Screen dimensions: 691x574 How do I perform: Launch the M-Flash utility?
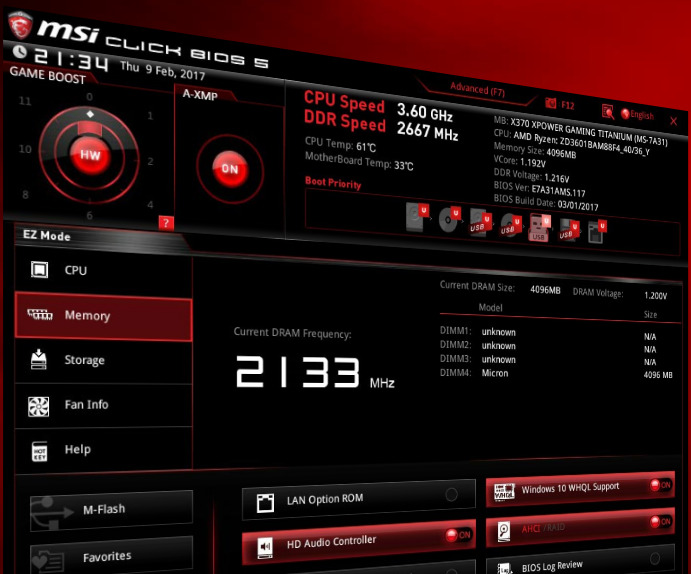(110, 509)
